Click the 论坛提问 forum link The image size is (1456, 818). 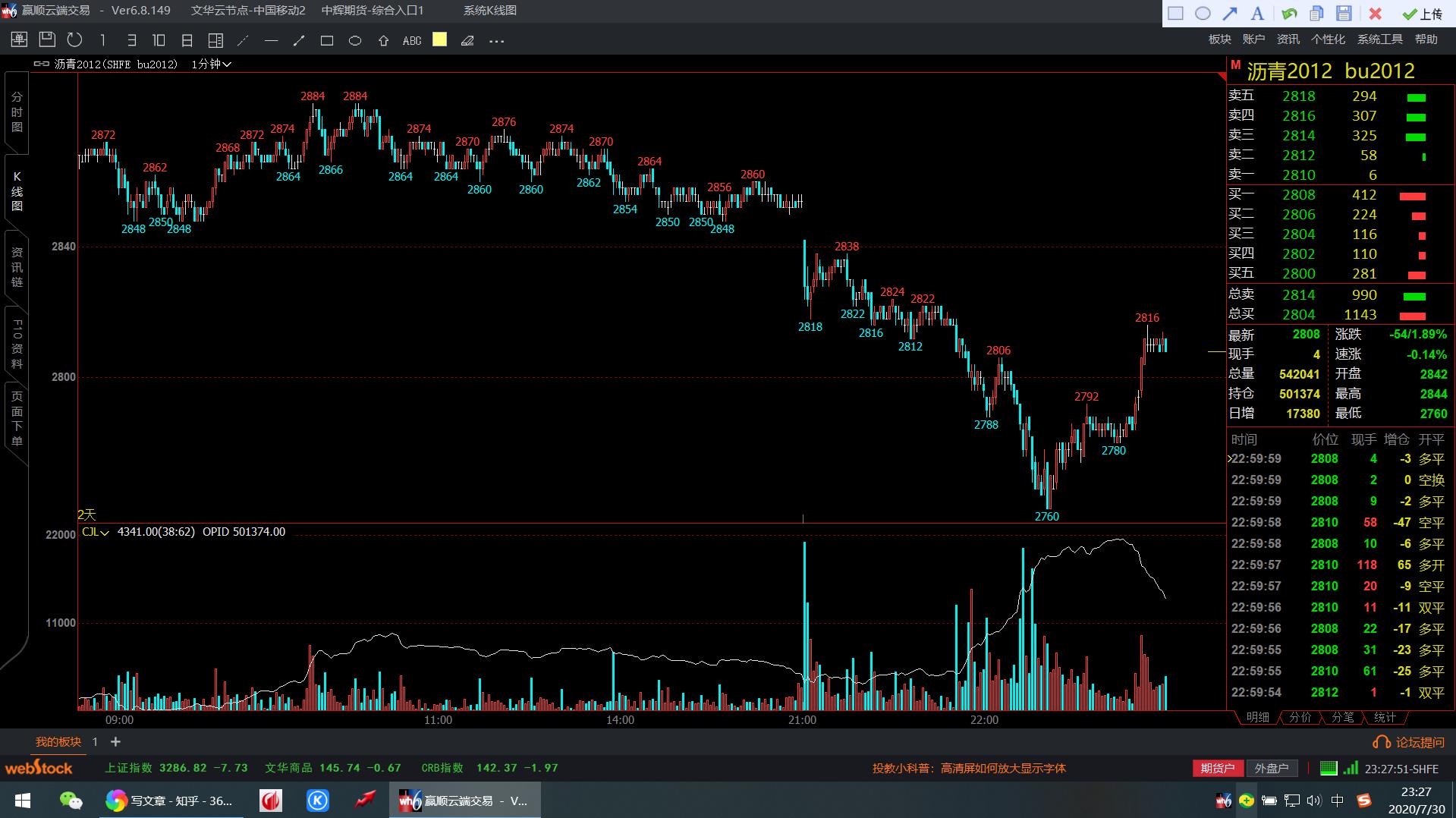[1410, 742]
